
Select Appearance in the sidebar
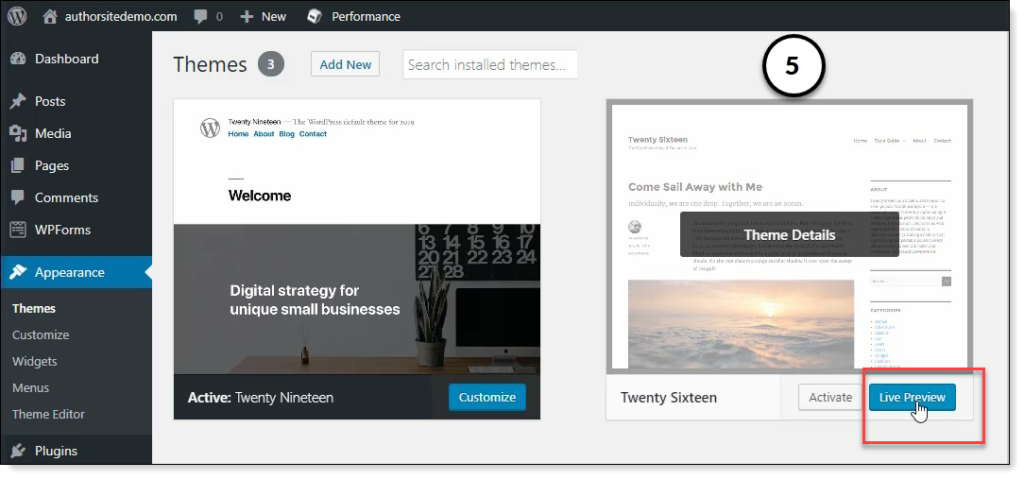click(69, 272)
